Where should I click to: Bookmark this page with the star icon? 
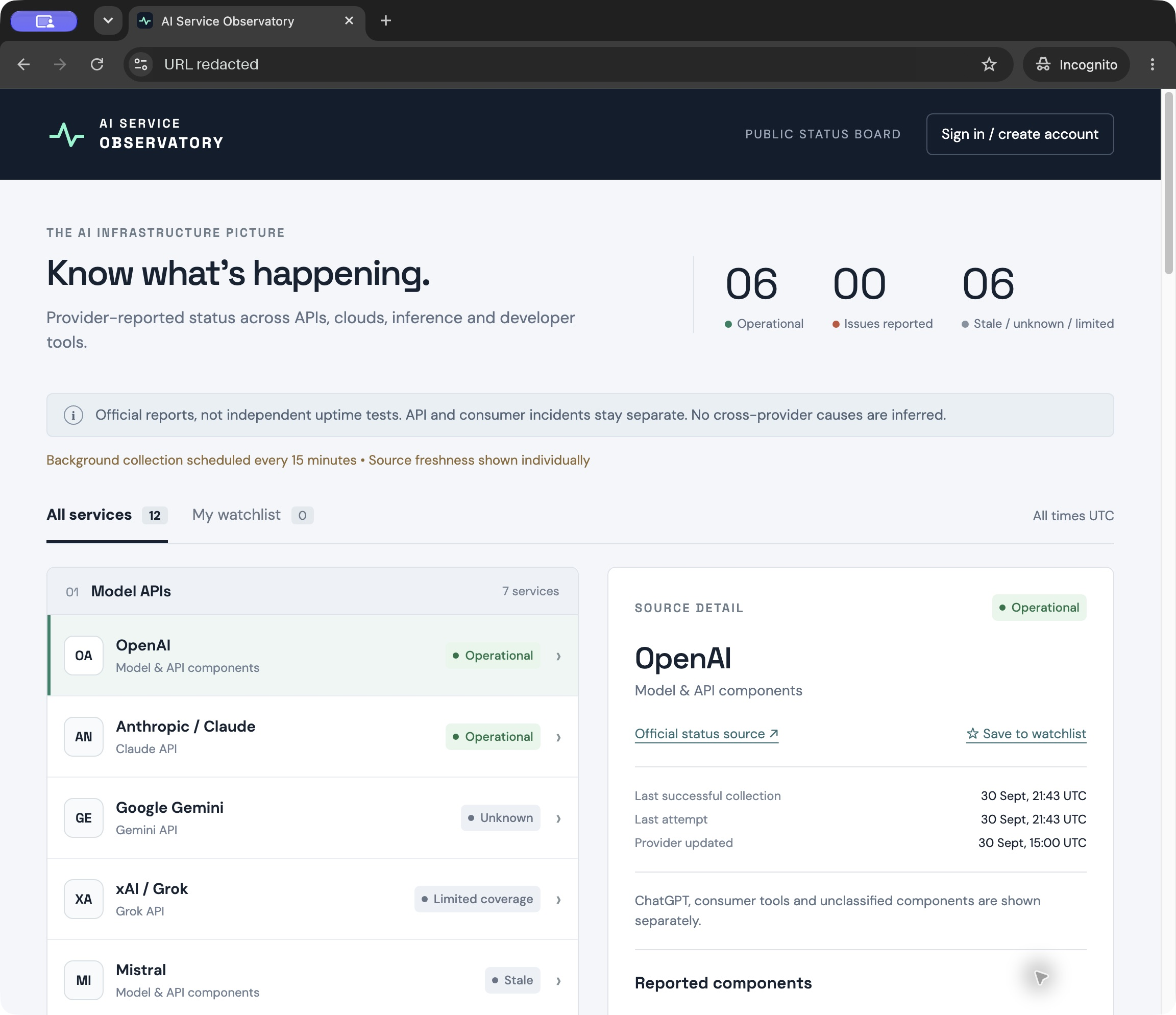point(989,64)
